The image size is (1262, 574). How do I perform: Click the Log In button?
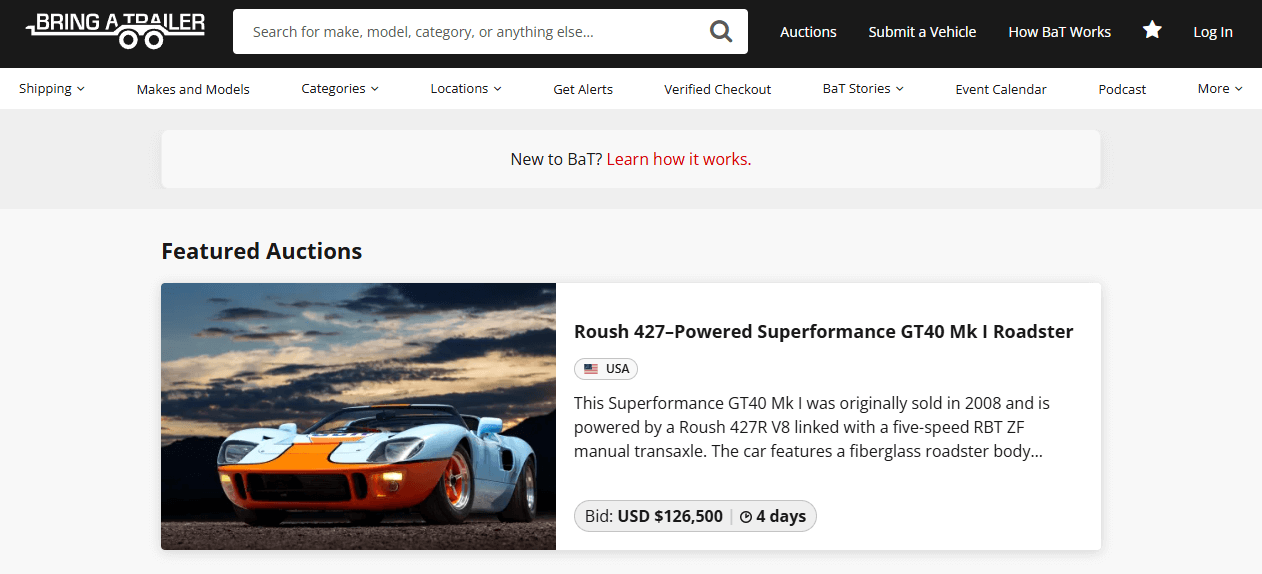1213,32
